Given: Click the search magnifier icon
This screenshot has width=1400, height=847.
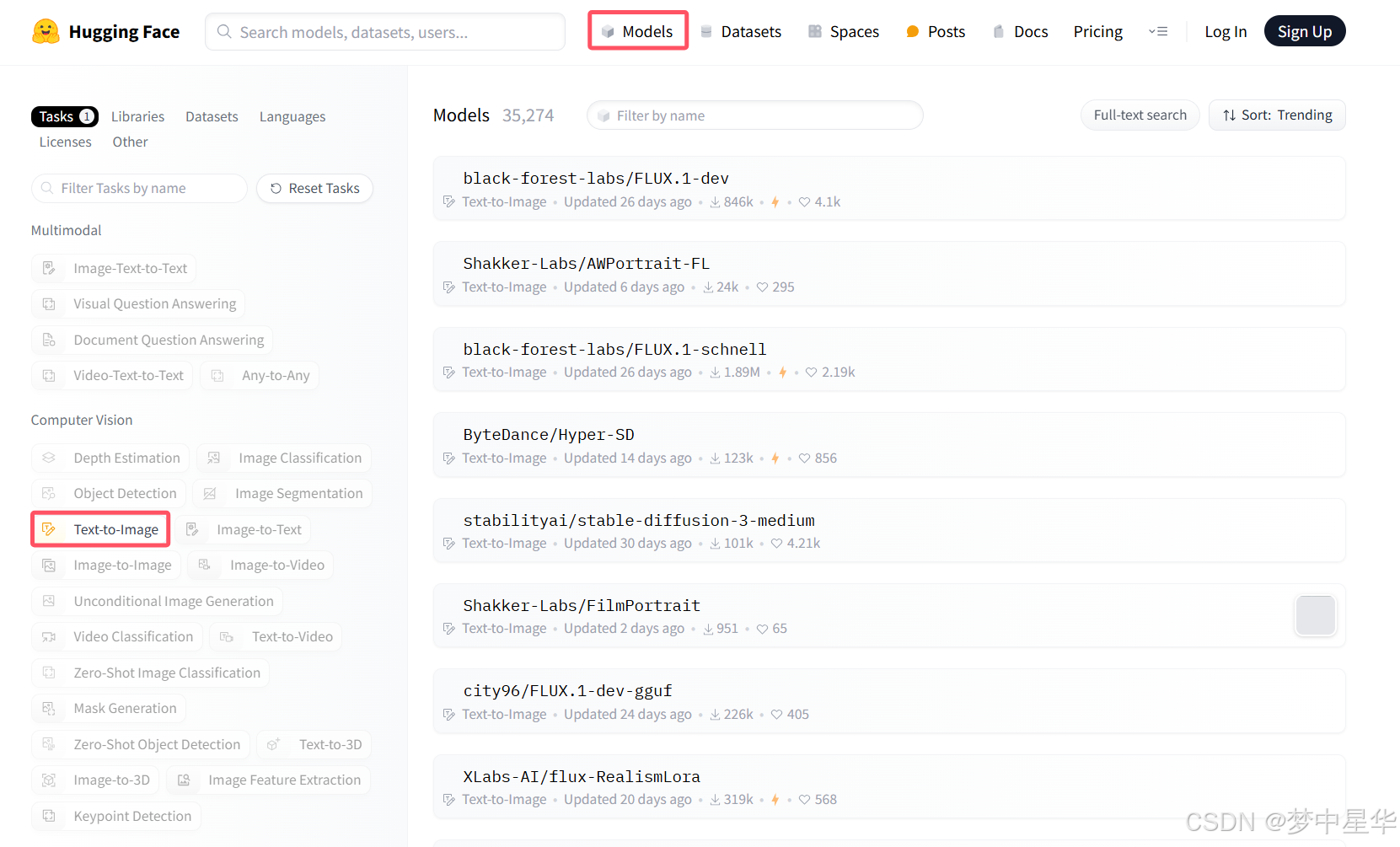Looking at the screenshot, I should 224,31.
